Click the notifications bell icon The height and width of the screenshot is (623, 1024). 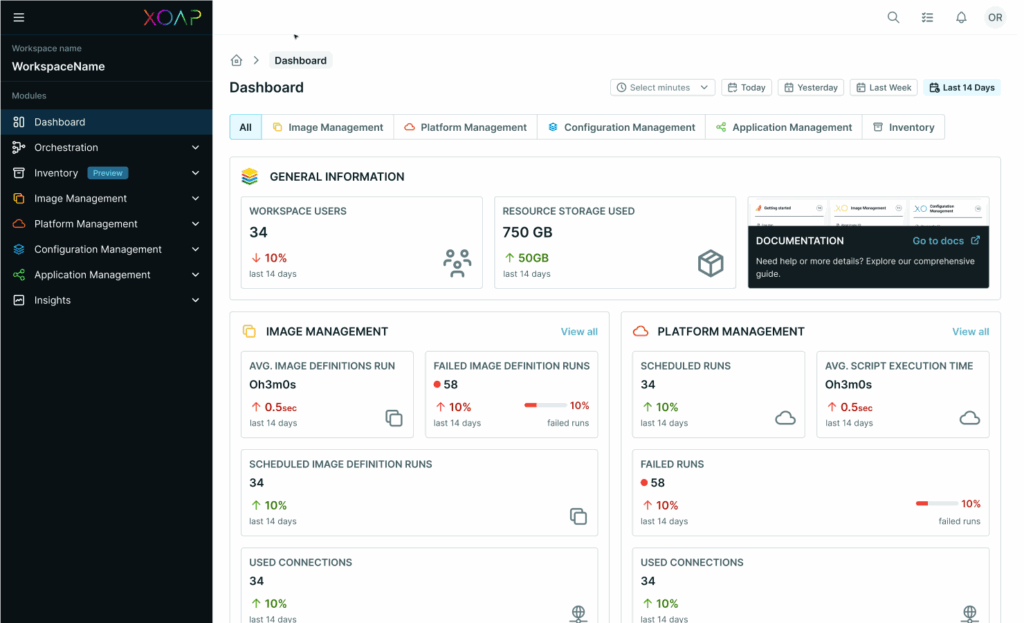pos(961,17)
